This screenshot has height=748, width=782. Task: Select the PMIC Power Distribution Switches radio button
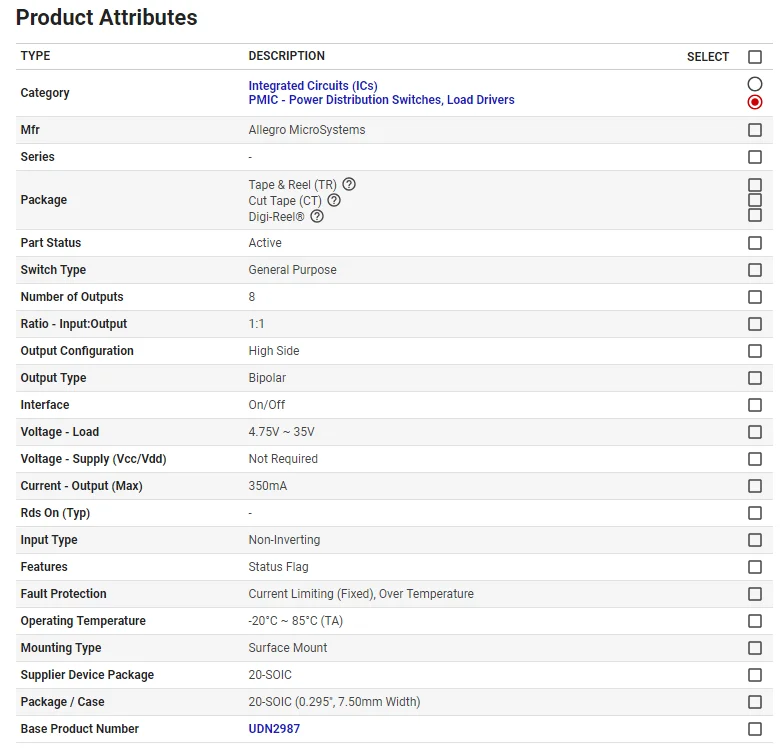click(x=755, y=102)
